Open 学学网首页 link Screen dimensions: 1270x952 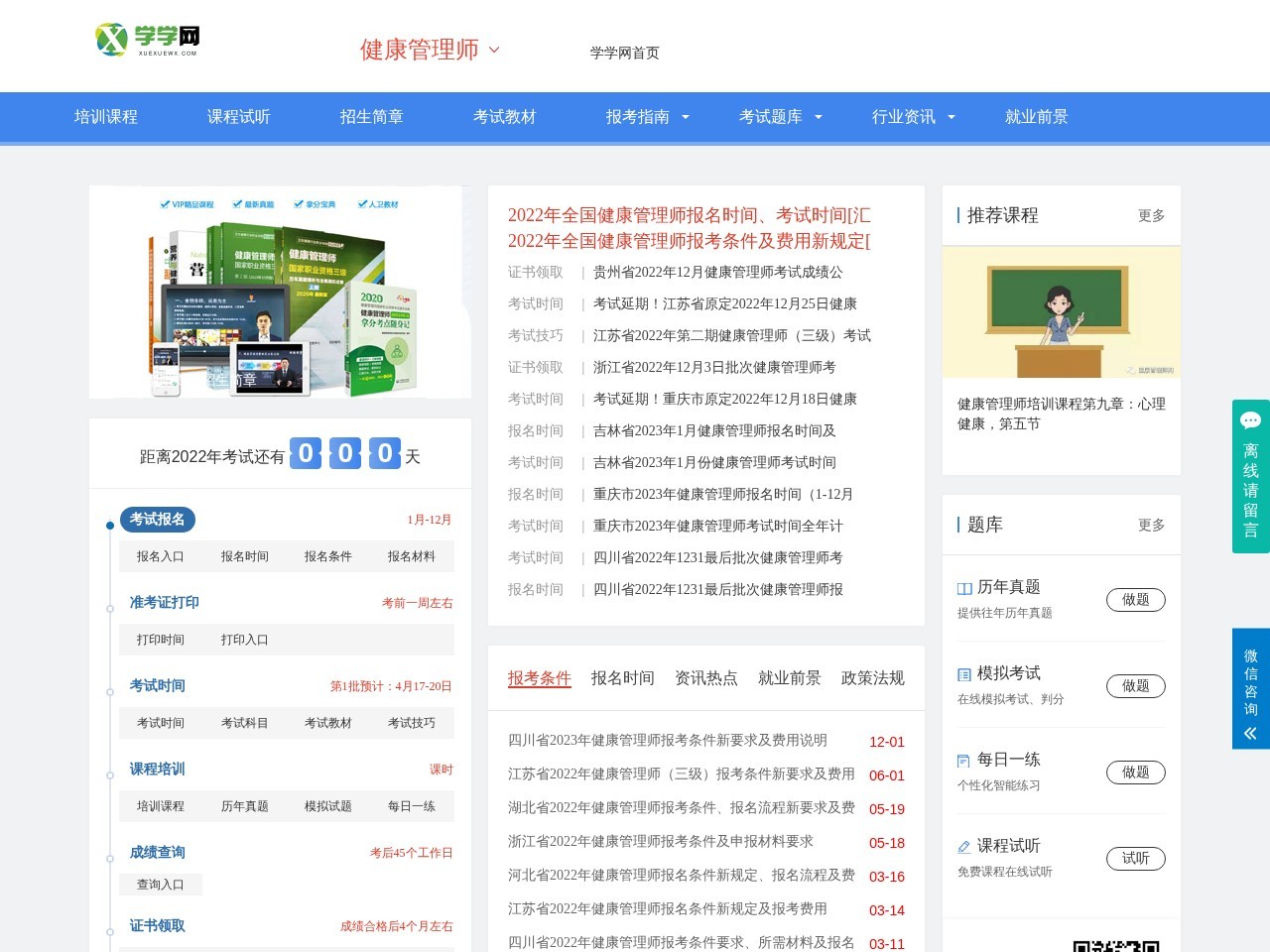click(x=625, y=53)
